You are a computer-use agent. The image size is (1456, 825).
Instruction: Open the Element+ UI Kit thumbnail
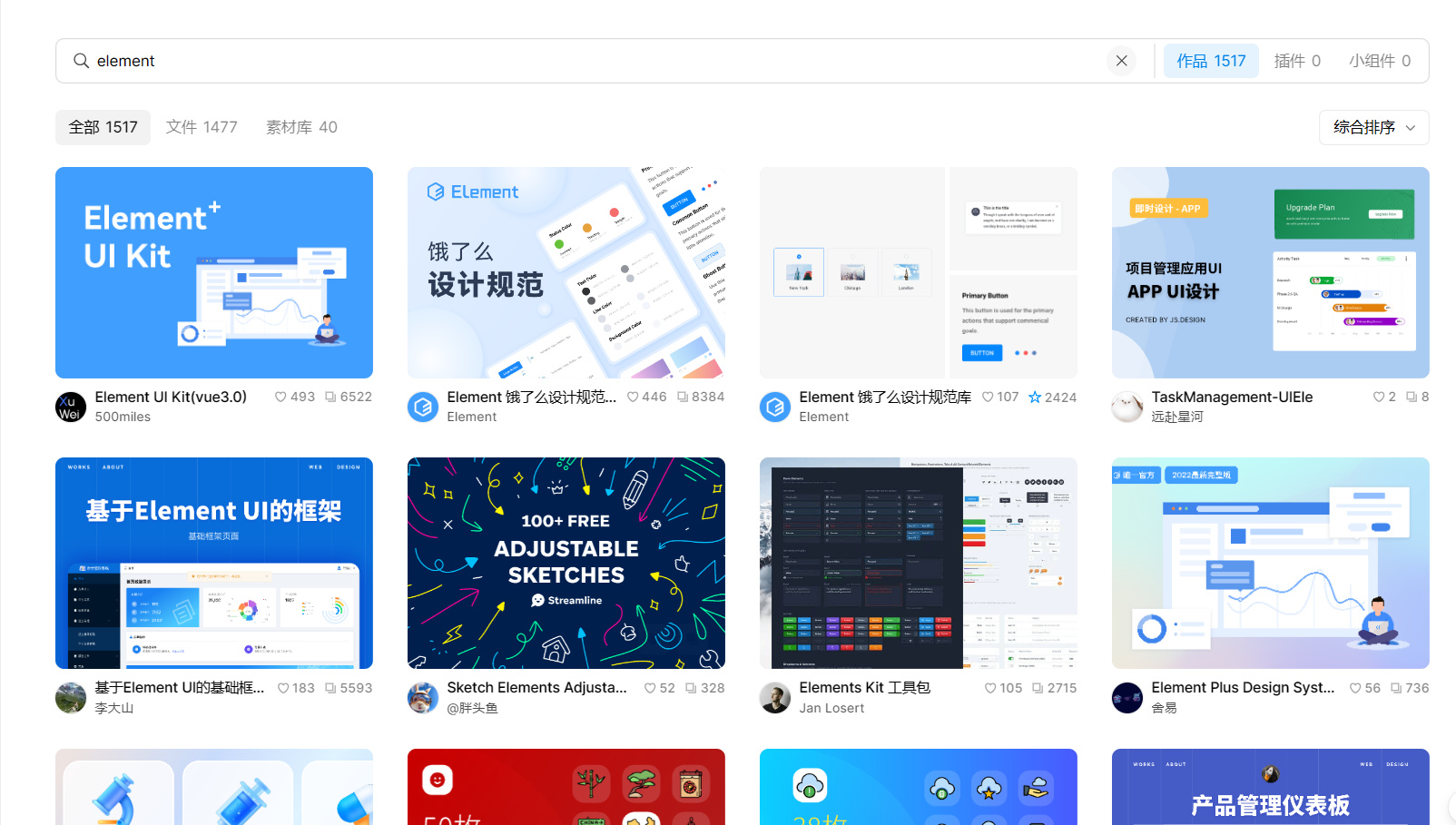[214, 272]
